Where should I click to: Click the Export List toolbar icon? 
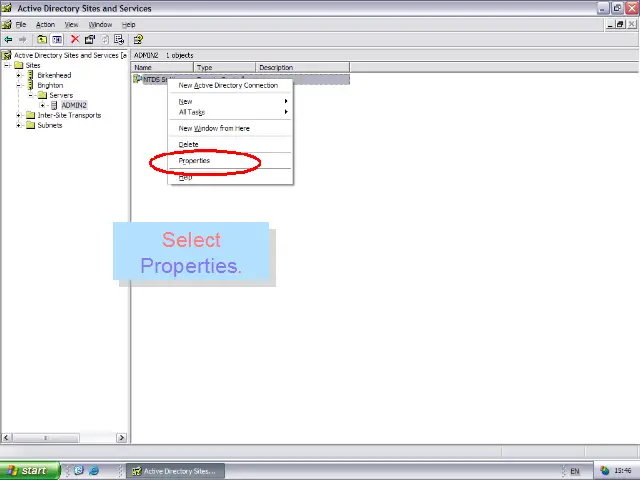(119, 39)
